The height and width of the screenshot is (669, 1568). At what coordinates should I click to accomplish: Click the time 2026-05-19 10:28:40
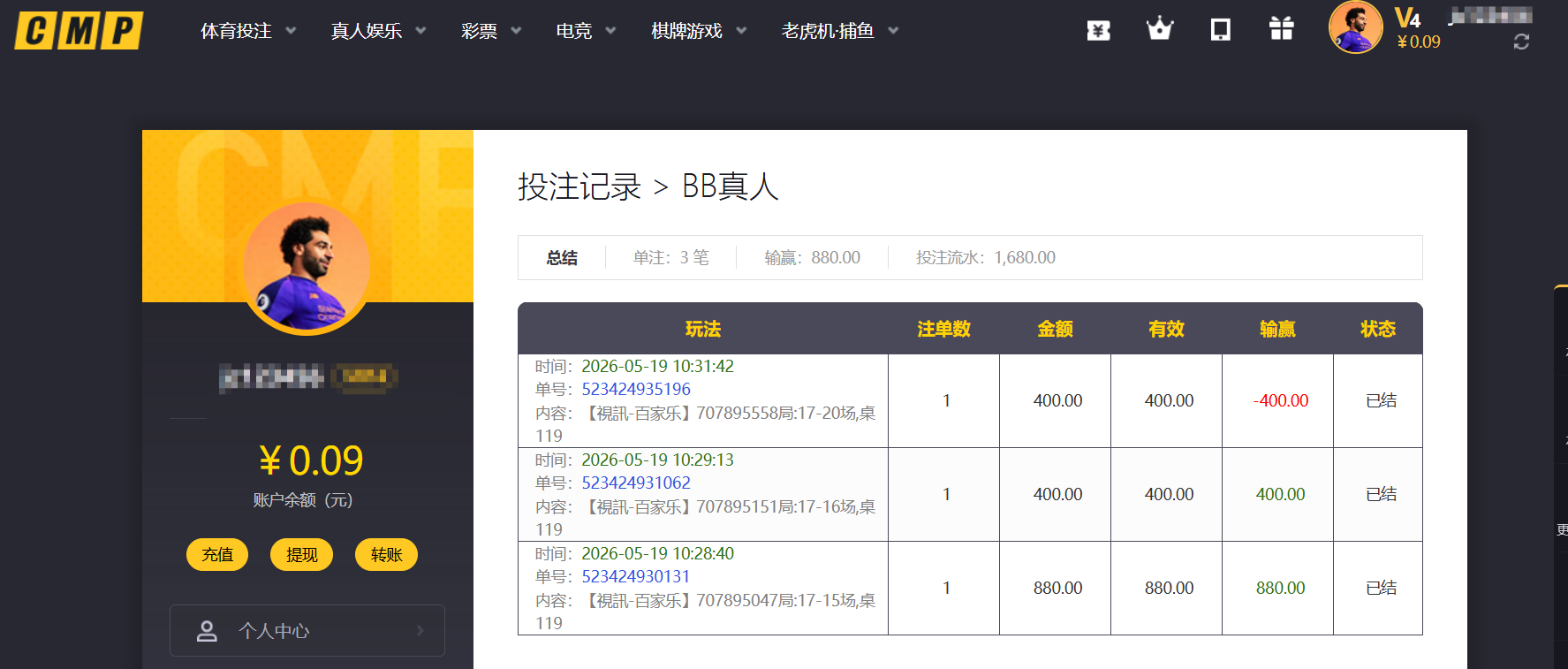(x=657, y=553)
